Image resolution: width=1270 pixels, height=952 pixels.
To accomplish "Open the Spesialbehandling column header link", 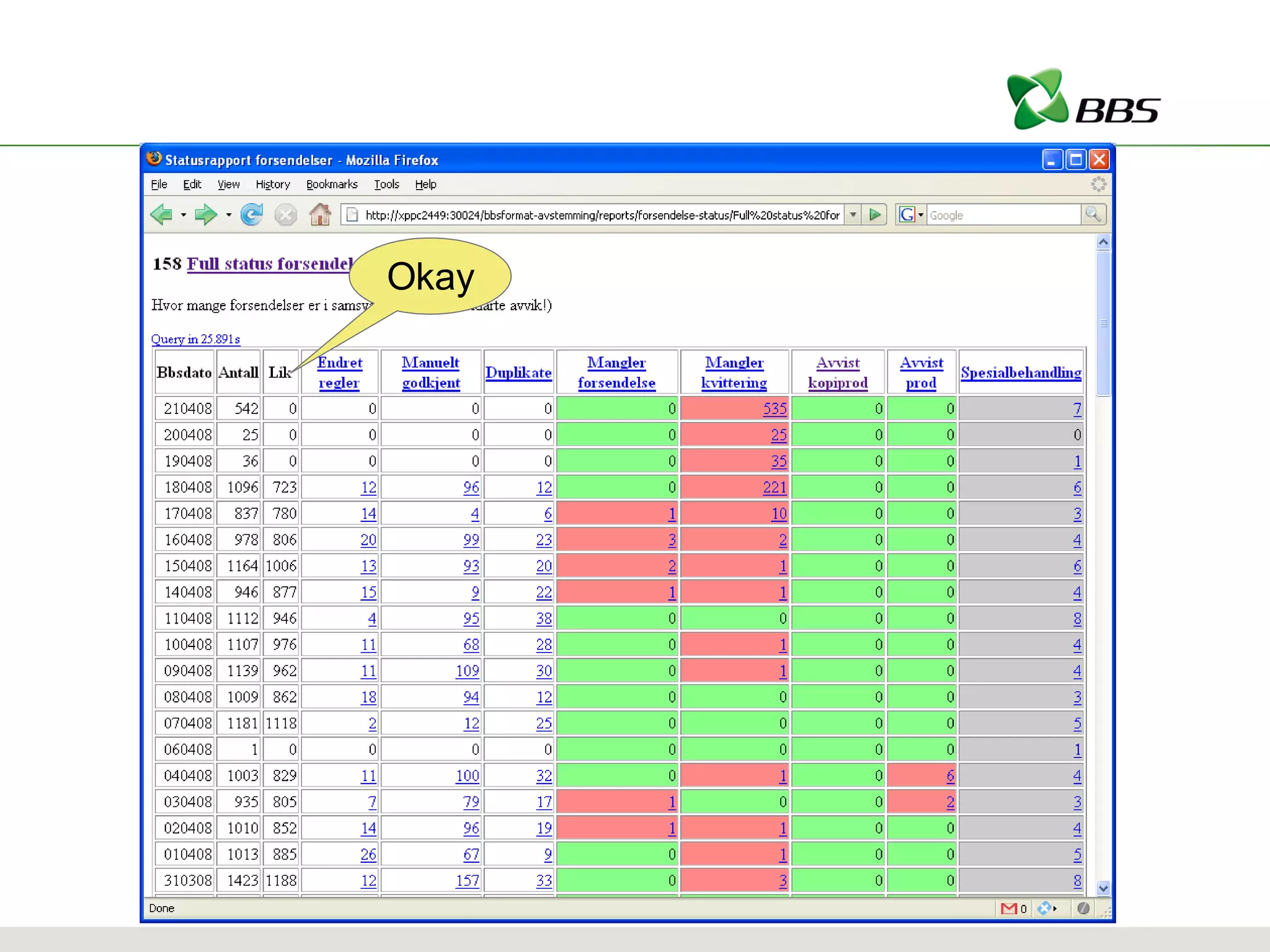I will coord(1021,372).
